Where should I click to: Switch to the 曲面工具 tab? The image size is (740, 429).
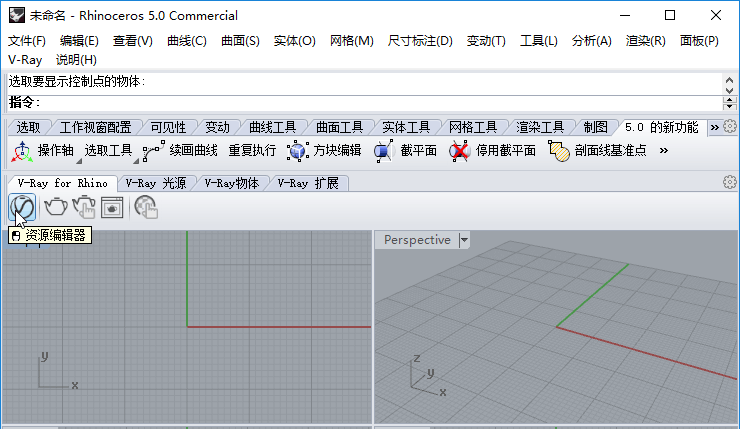point(339,127)
